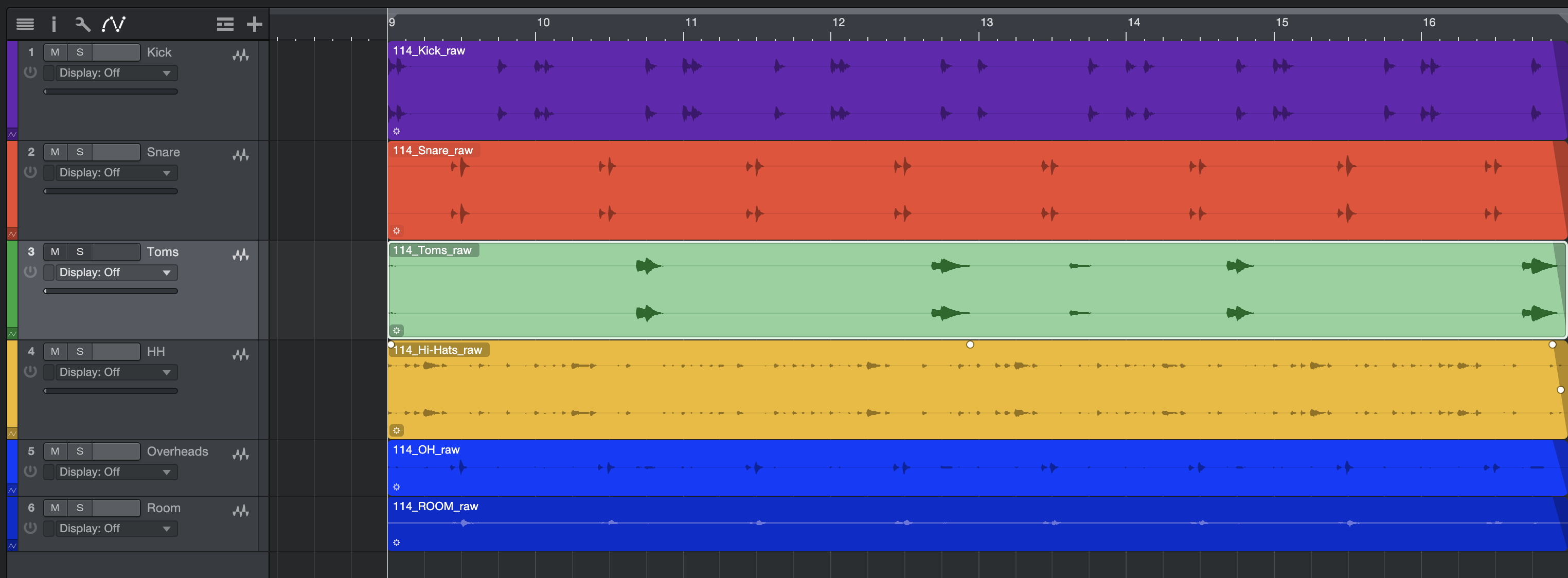Screen dimensions: 1568x578
Task: Click gear icon on 114_Hi-Hats_raw clip
Action: [x=396, y=431]
